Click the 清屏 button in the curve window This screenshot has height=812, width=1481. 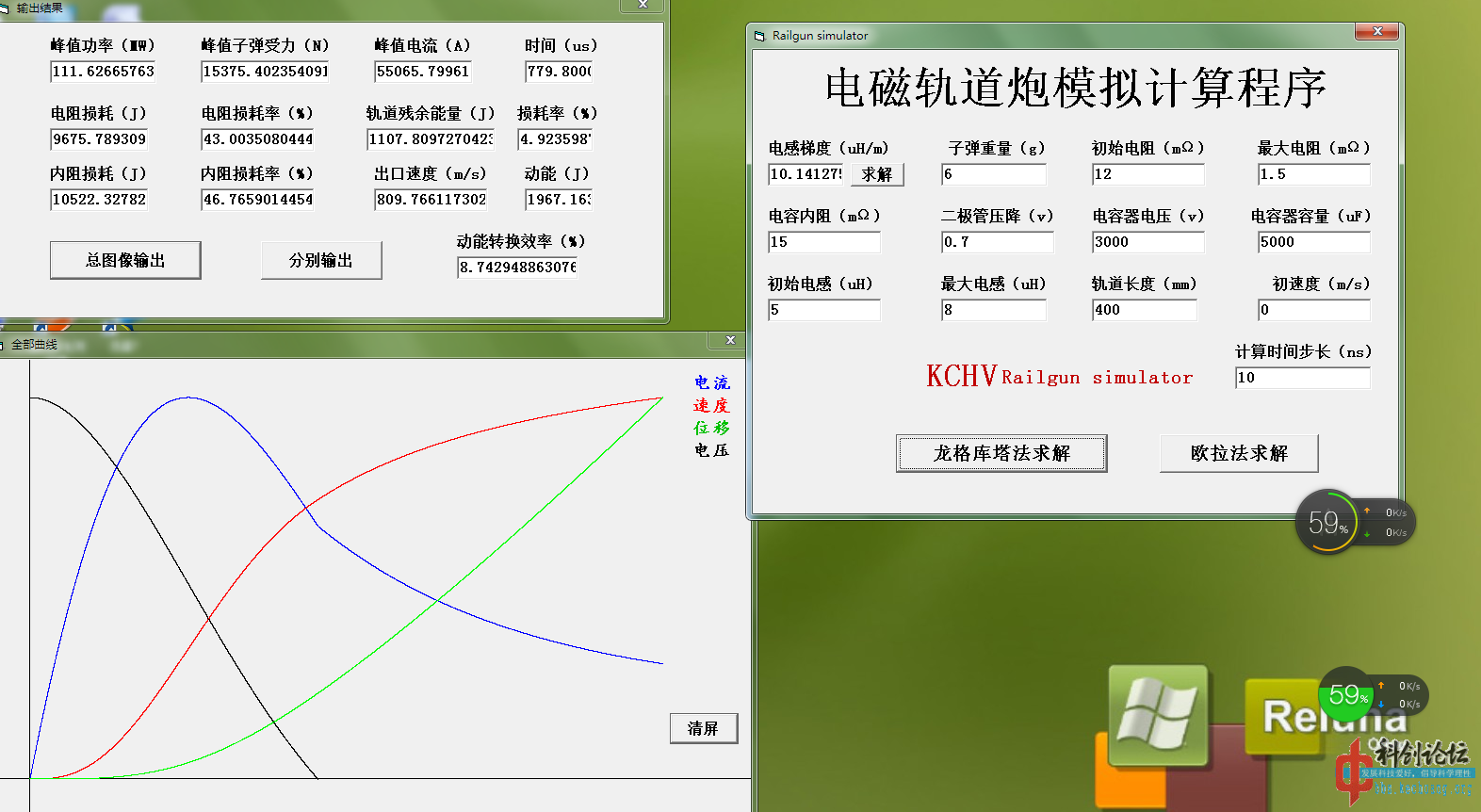[704, 728]
